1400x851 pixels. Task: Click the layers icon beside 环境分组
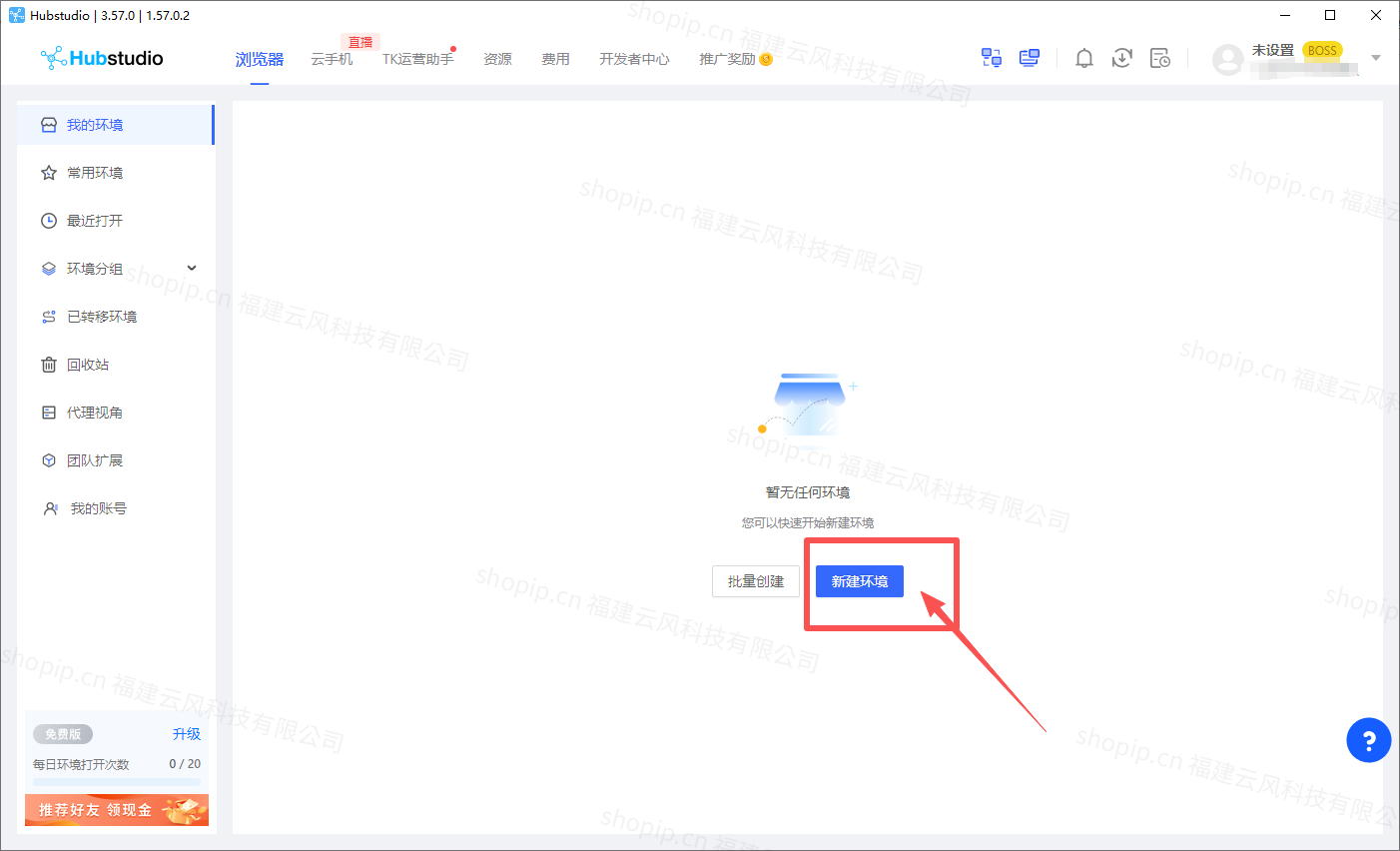point(49,269)
